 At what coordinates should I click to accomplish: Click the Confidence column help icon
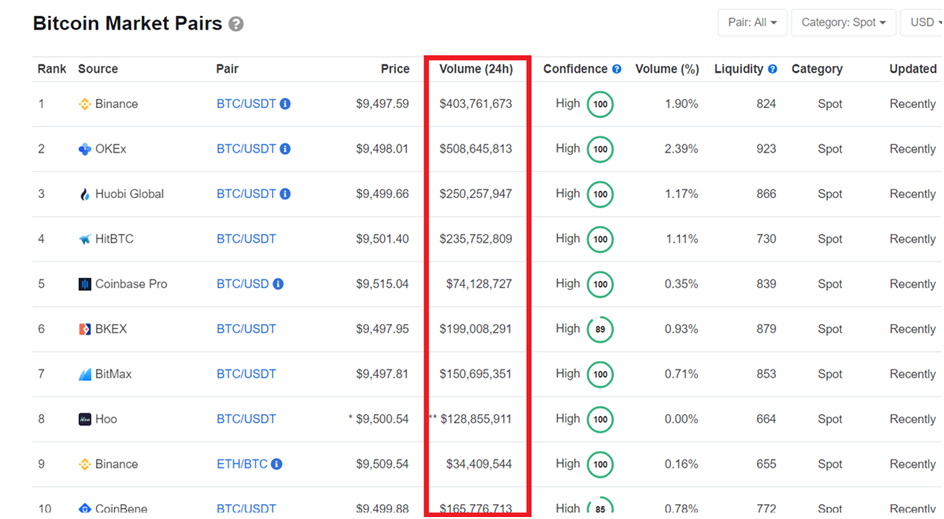click(616, 69)
